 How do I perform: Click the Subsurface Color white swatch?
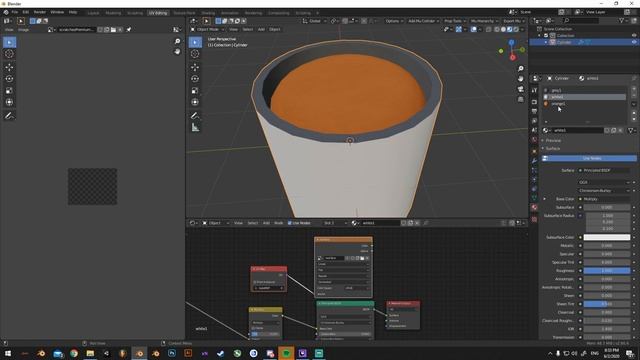coord(607,237)
